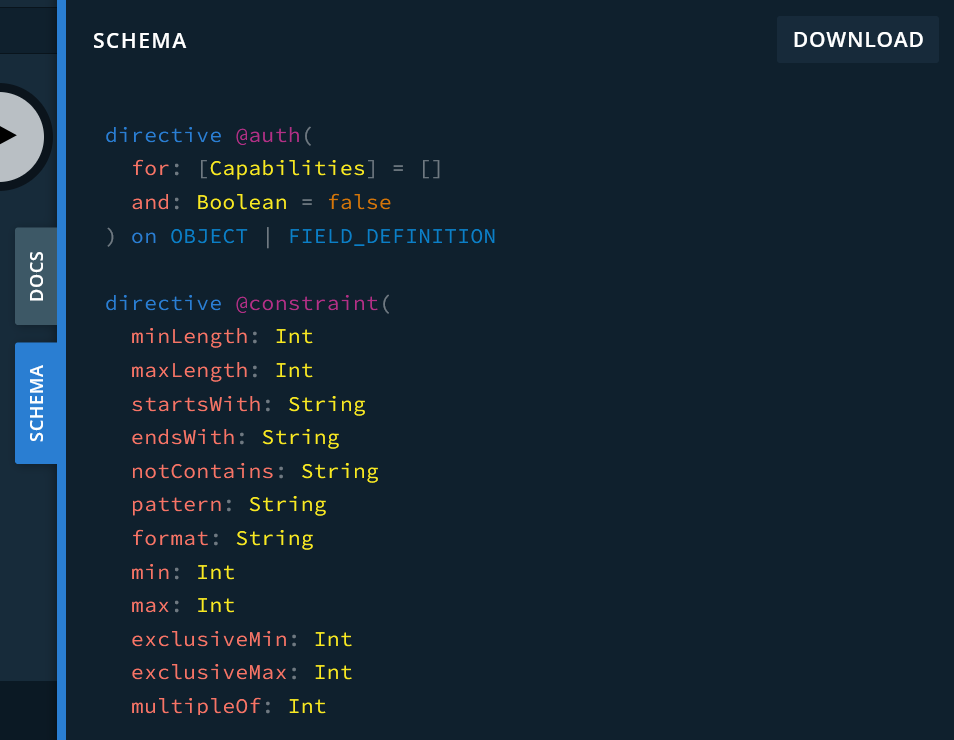Click the min argument
The image size is (954, 740).
click(x=150, y=572)
